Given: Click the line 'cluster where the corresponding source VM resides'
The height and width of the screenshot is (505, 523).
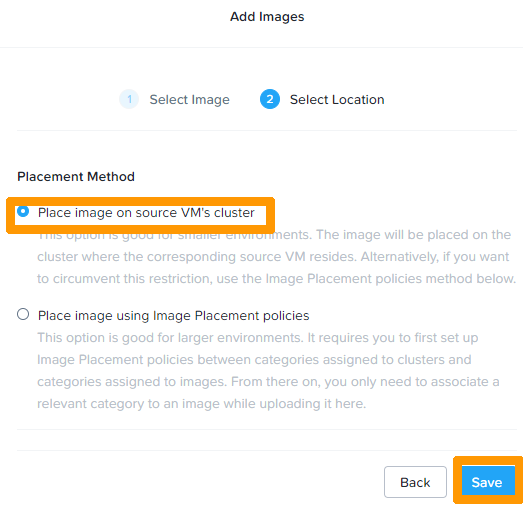Looking at the screenshot, I should (x=273, y=257).
